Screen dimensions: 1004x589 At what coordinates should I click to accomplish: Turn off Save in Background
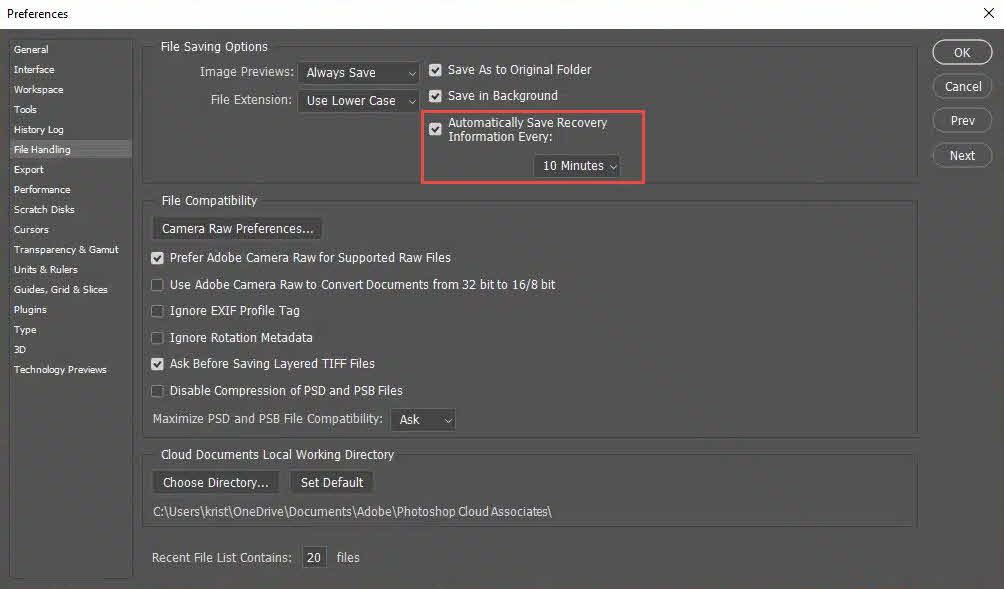tap(435, 95)
